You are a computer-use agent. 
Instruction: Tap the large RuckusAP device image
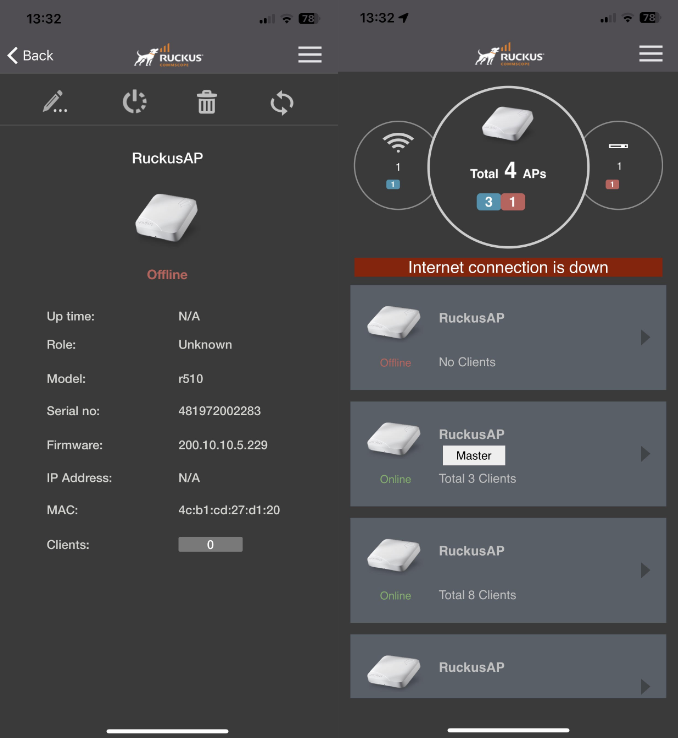[166, 217]
